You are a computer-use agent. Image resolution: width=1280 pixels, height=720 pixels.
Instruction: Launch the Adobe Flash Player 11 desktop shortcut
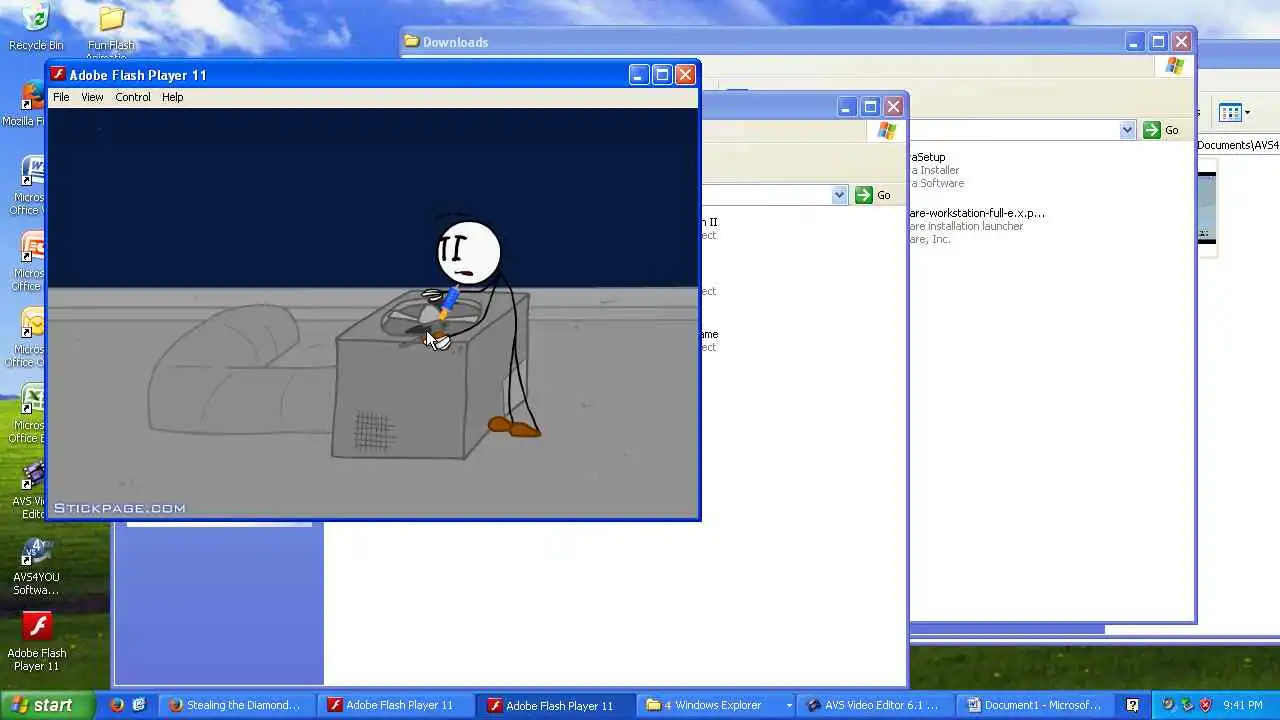[37, 642]
